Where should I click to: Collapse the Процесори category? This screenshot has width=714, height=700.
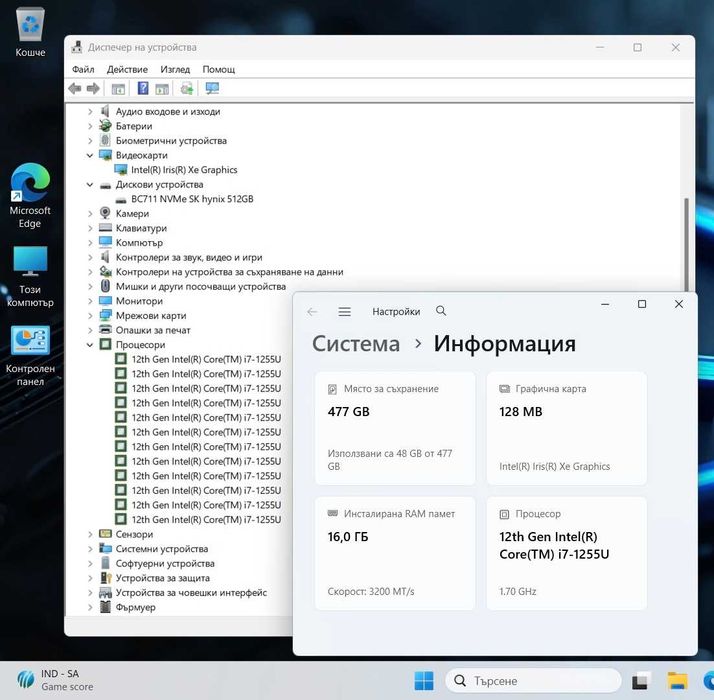pyautogui.click(x=90, y=345)
